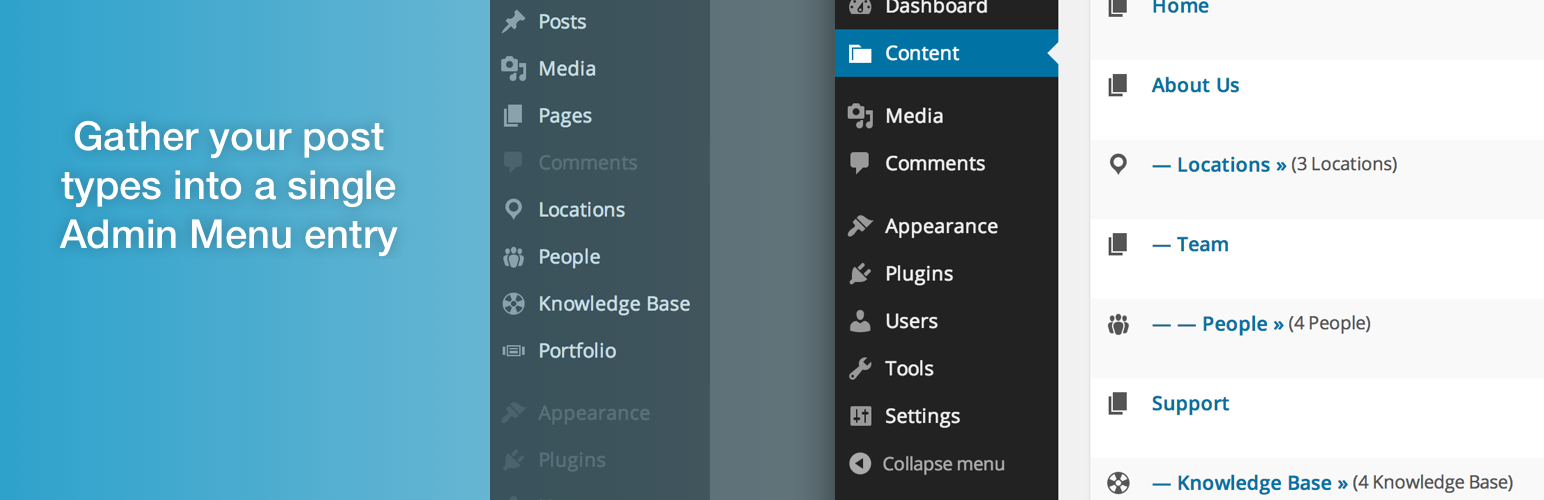Click the Content folder icon
This screenshot has height=500, width=1544.
point(860,53)
